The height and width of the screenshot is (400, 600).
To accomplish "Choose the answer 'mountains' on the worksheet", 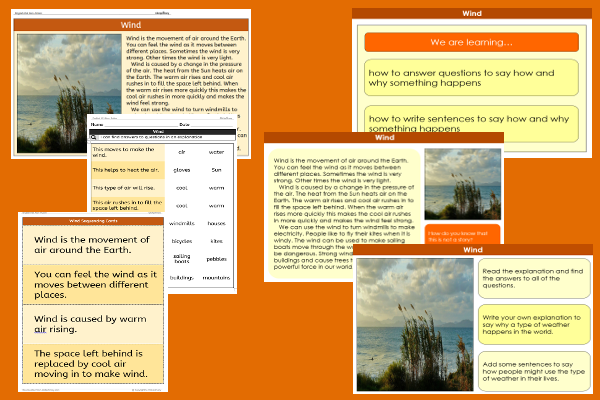I will coord(216,278).
